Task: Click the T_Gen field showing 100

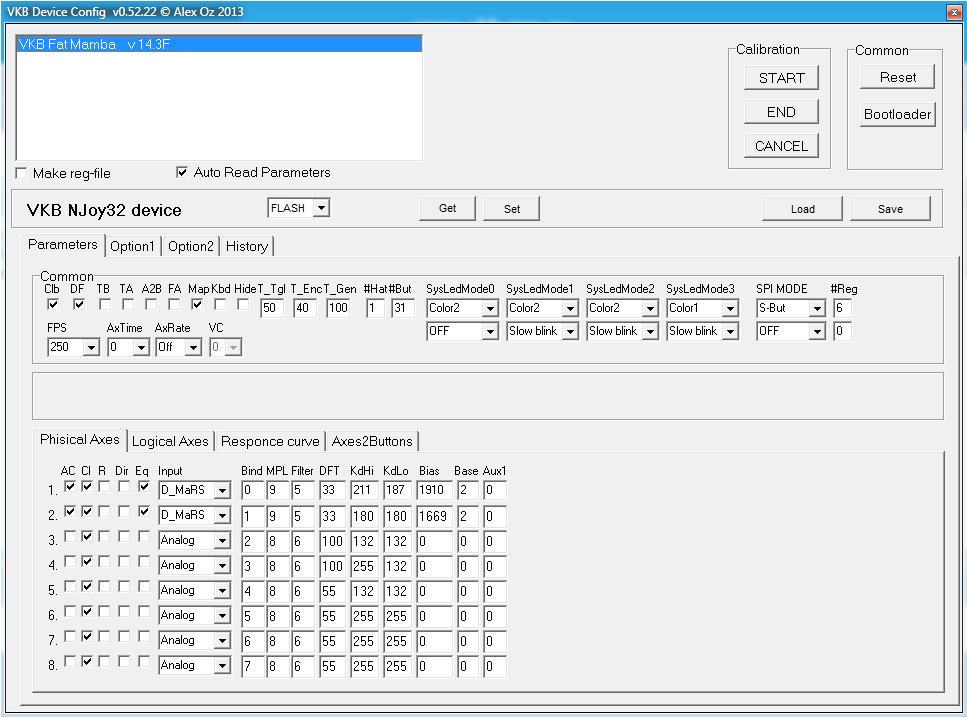Action: tap(339, 308)
